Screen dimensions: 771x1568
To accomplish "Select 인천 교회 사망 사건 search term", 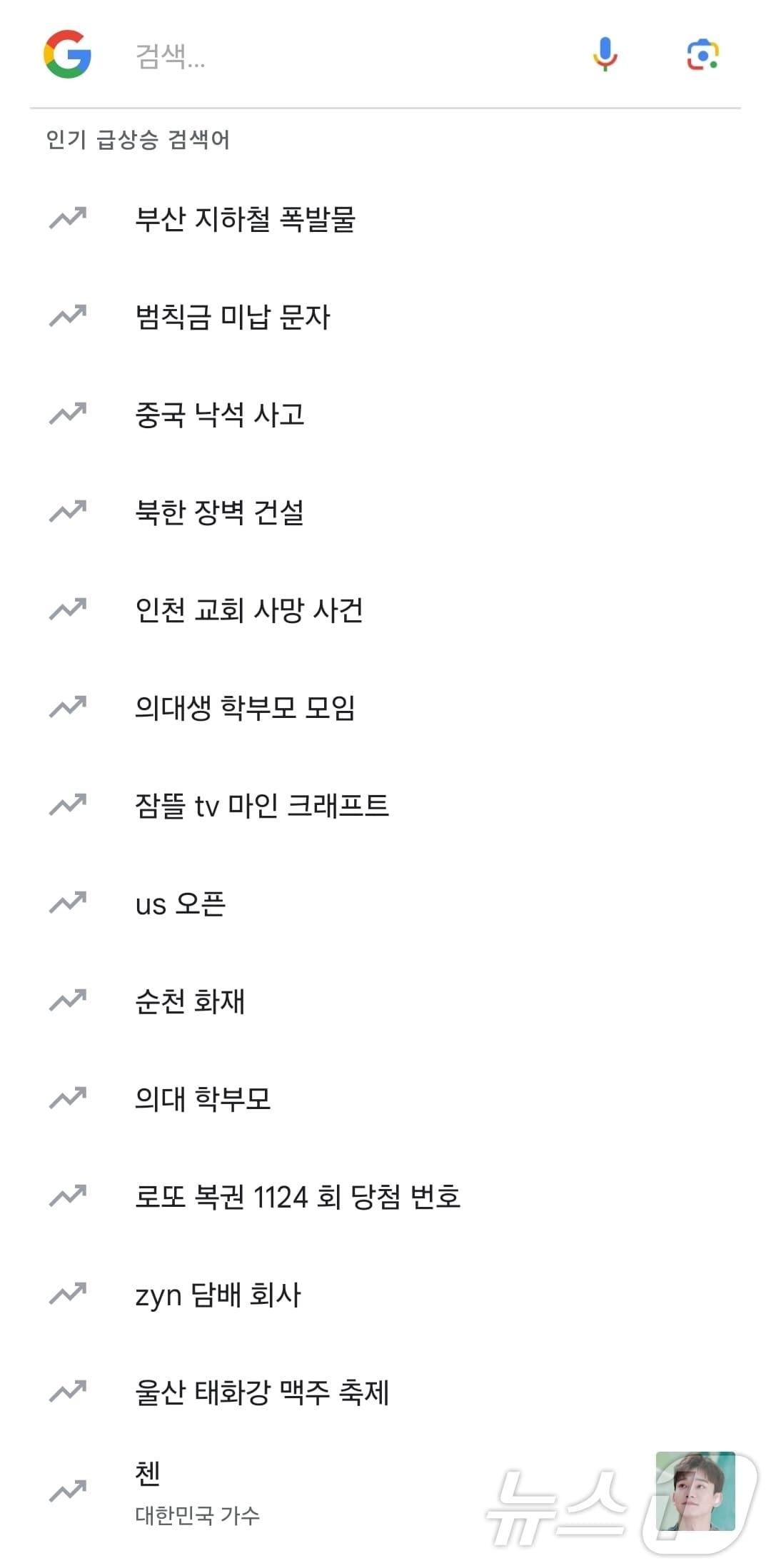I will click(249, 610).
